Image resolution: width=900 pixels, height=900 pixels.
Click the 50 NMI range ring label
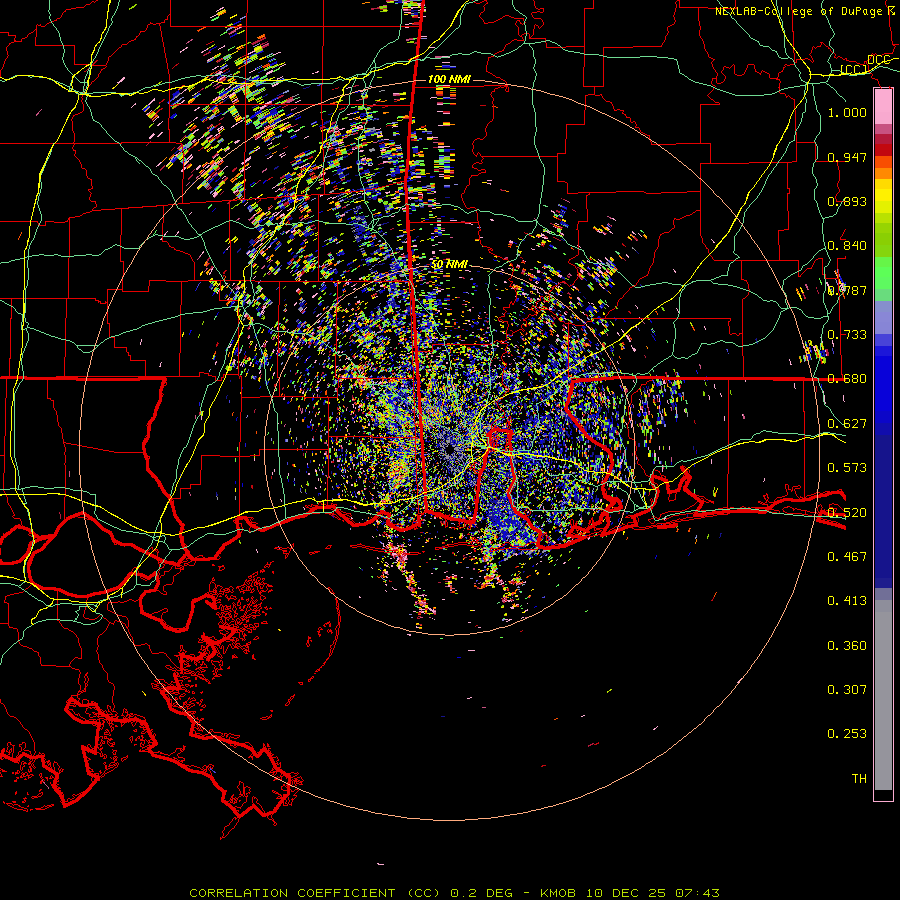[449, 265]
